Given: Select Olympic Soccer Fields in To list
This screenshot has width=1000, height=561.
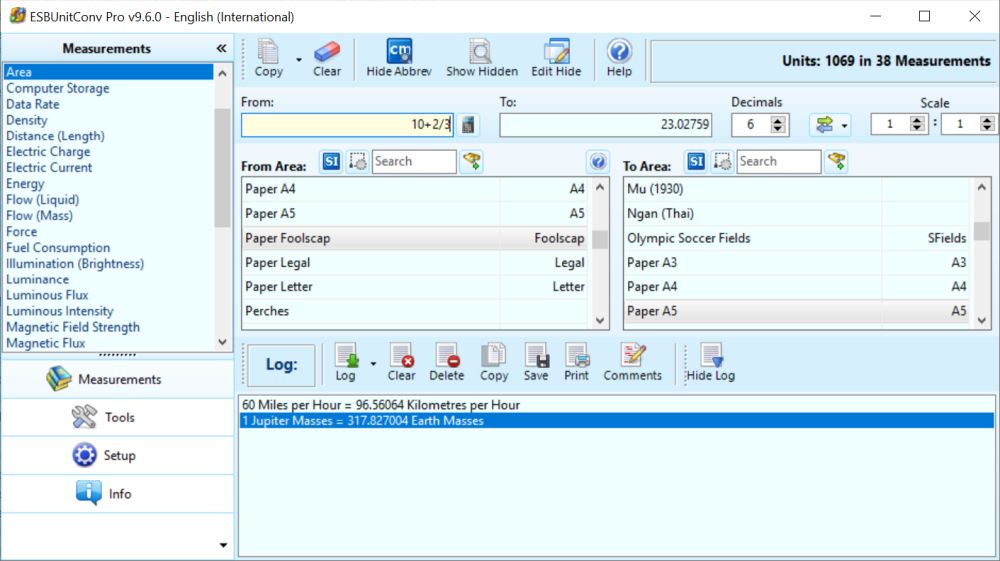Looking at the screenshot, I should (797, 238).
